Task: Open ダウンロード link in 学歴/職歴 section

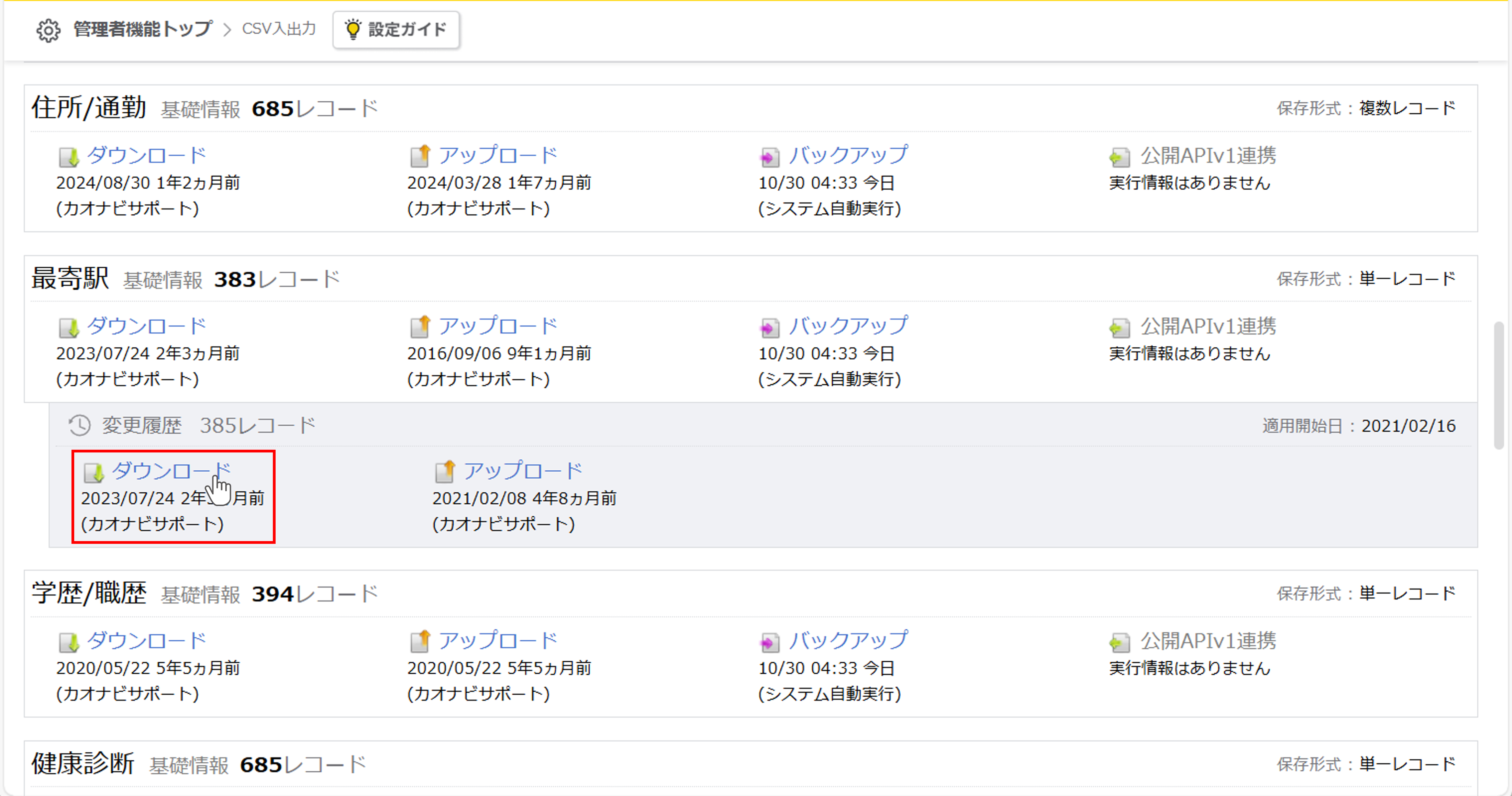Action: click(x=147, y=640)
